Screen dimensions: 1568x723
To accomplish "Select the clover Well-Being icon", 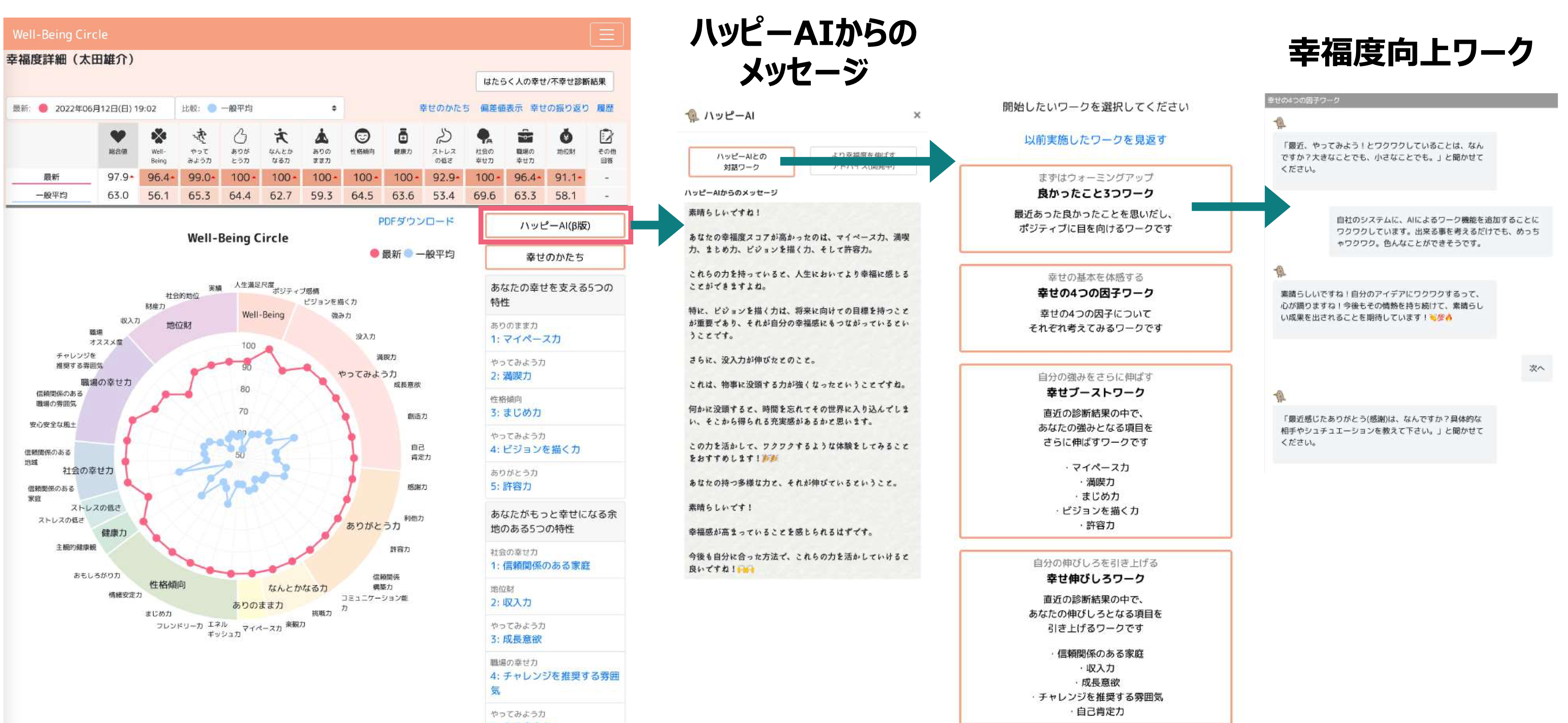I will point(158,136).
